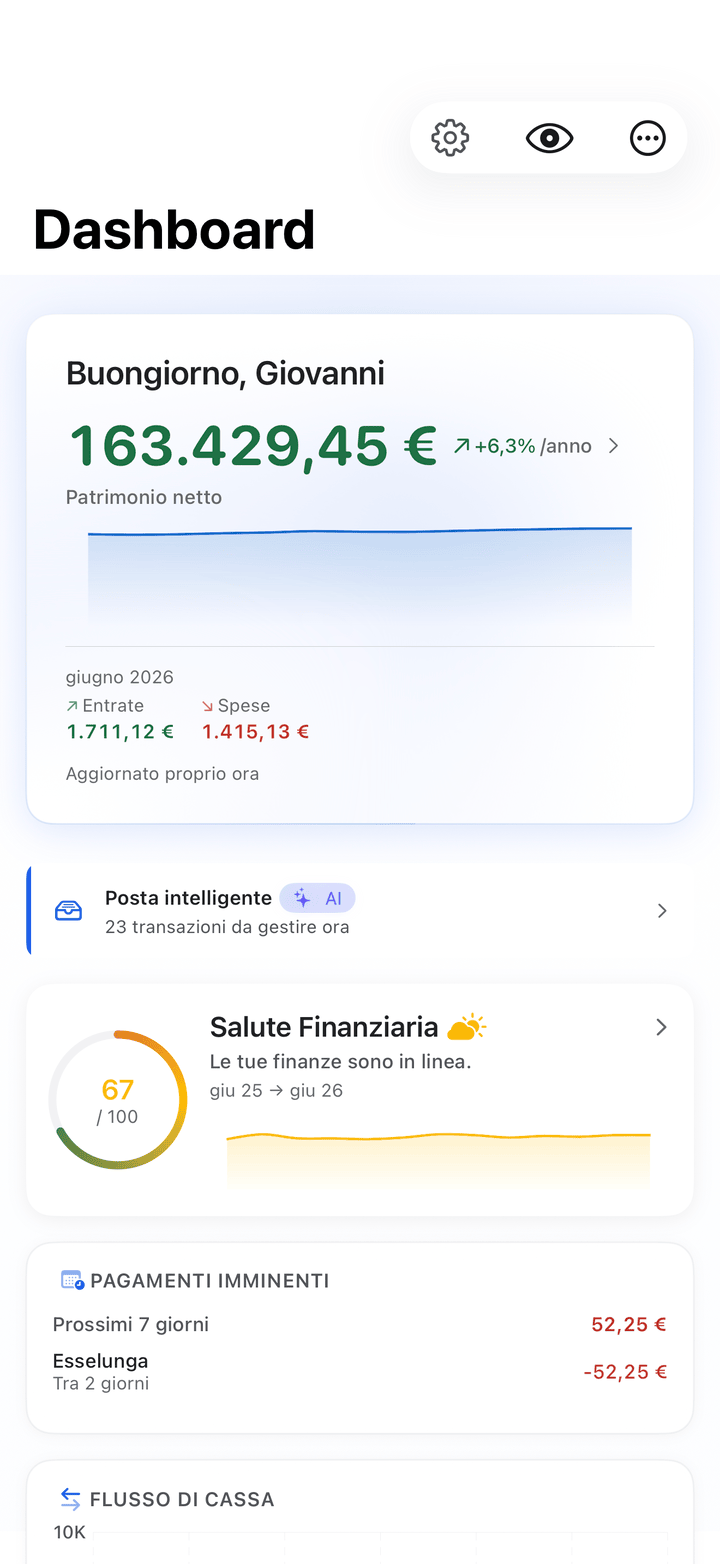The height and width of the screenshot is (1564, 720).
Task: Tap the Patrimonio netto trend chart
Action: pos(360,575)
